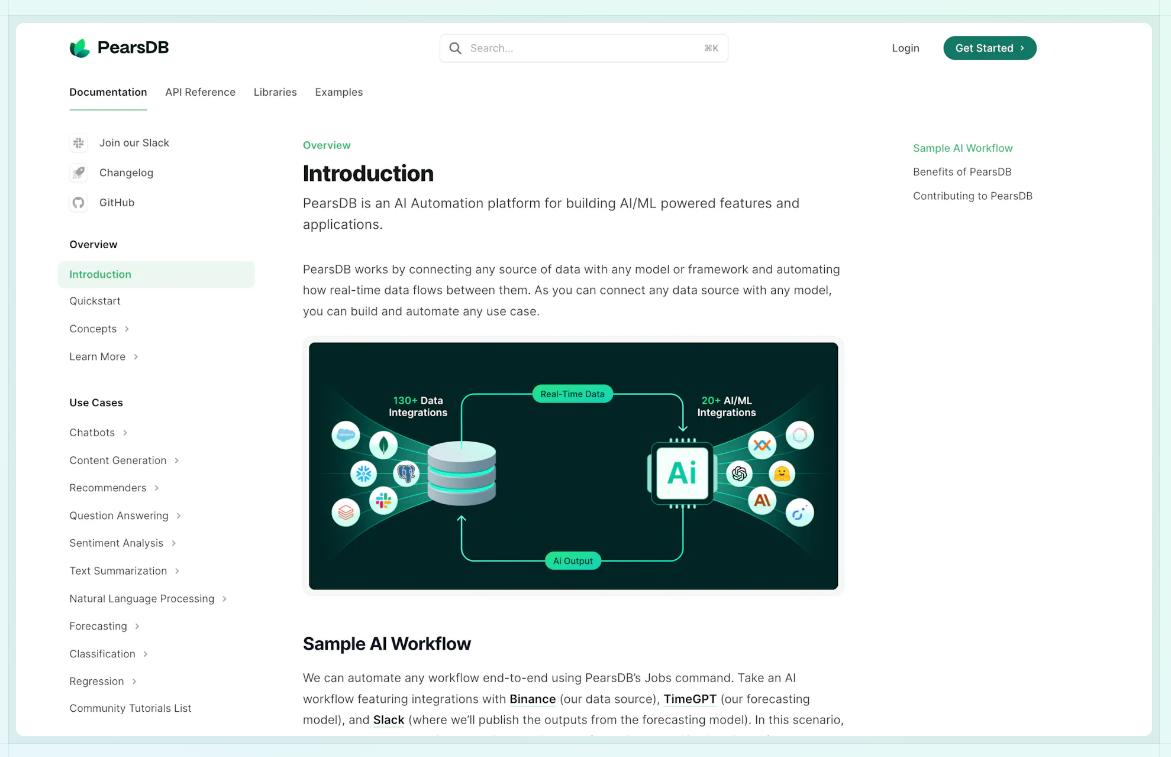
Task: Open the Examples tab
Action: coord(339,92)
